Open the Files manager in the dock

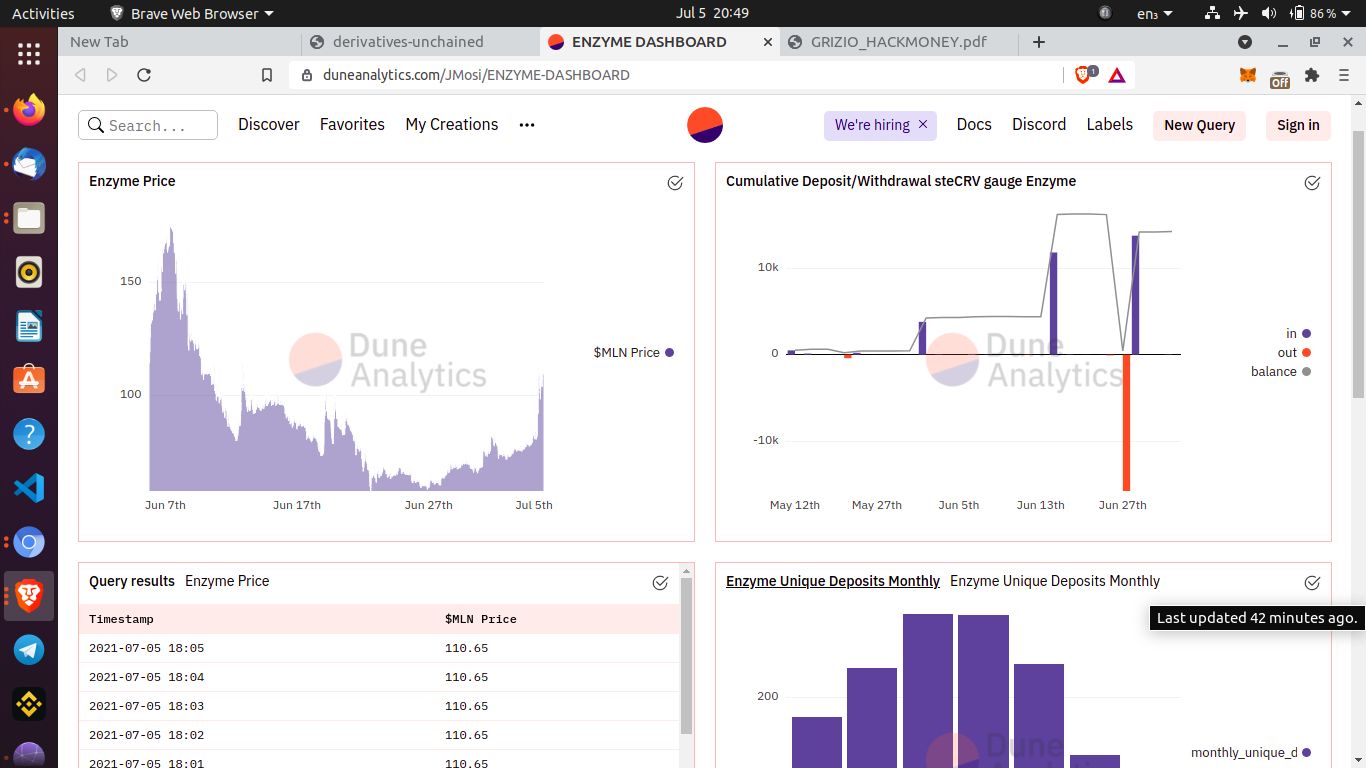[29, 217]
